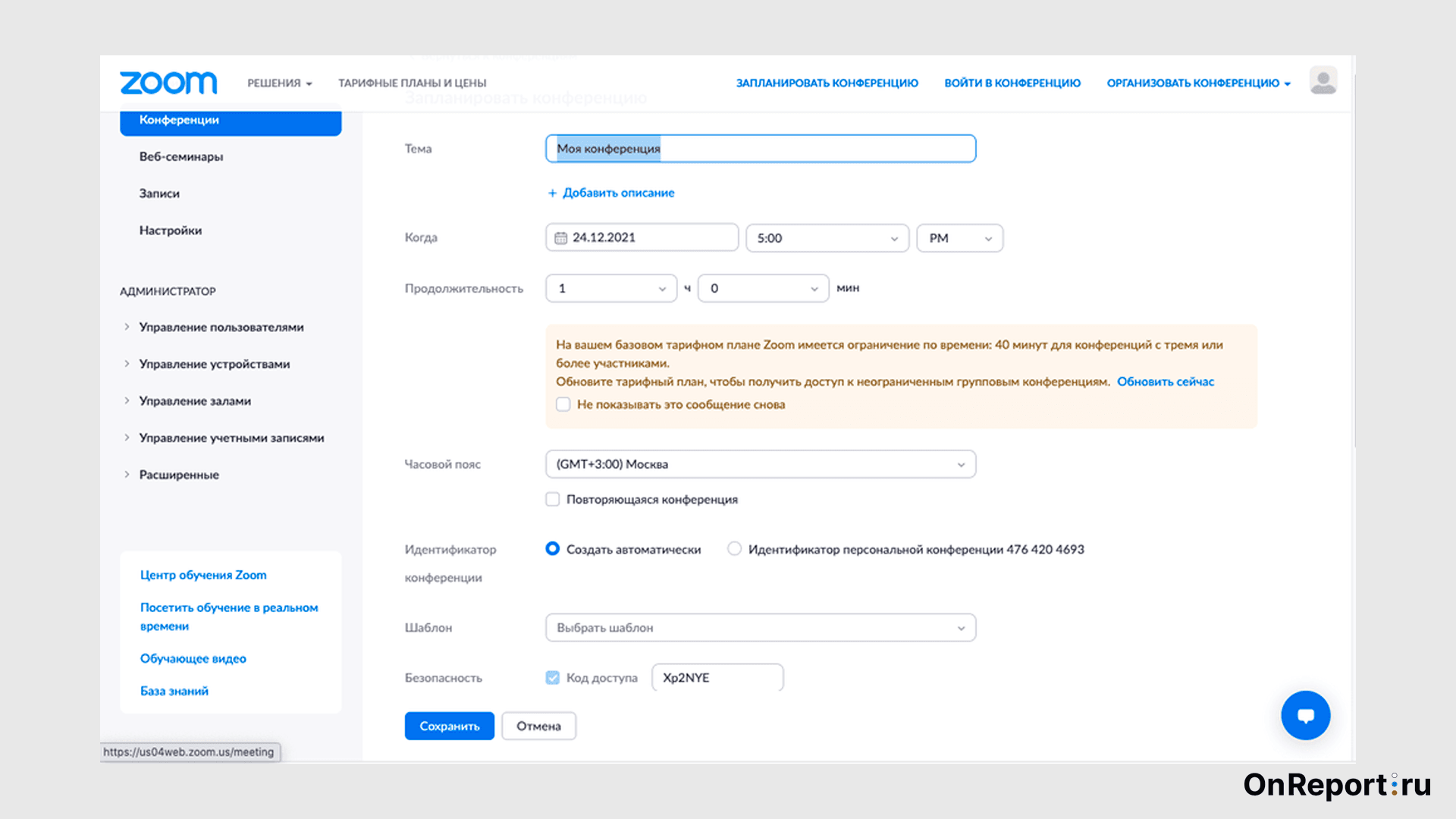Open База знаний link
This screenshot has width=1456, height=819.
click(x=174, y=692)
